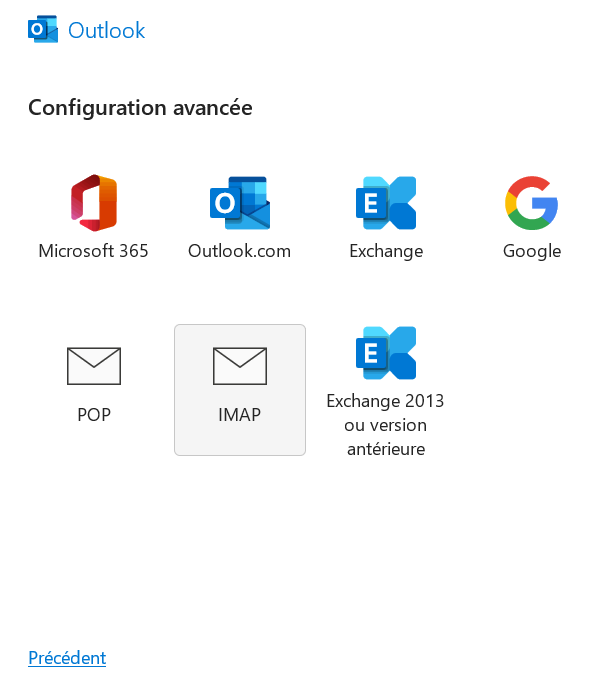Click the Configuration avancée heading
The height and width of the screenshot is (696, 607).
click(140, 108)
